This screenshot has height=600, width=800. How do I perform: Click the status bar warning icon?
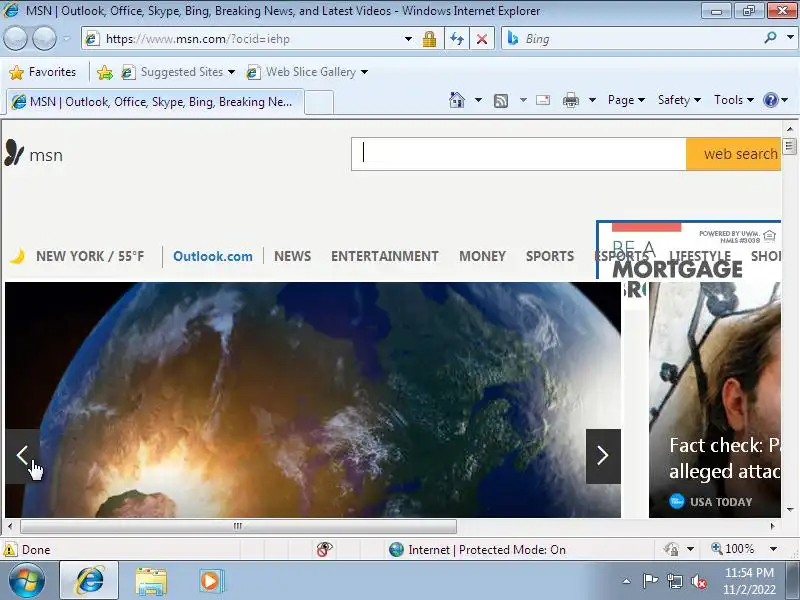[x=10, y=549]
